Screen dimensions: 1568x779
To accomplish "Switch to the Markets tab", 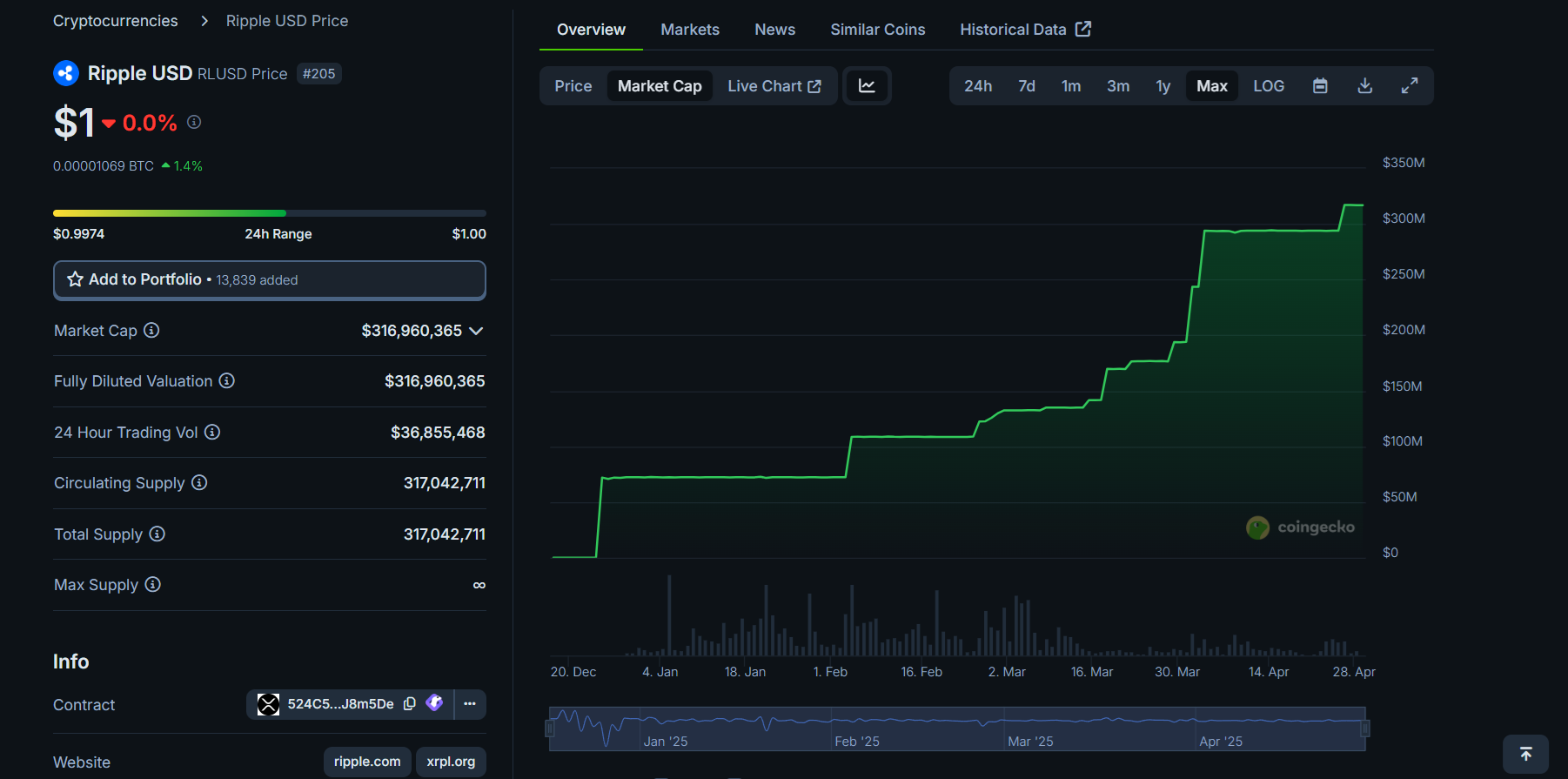I will point(690,30).
